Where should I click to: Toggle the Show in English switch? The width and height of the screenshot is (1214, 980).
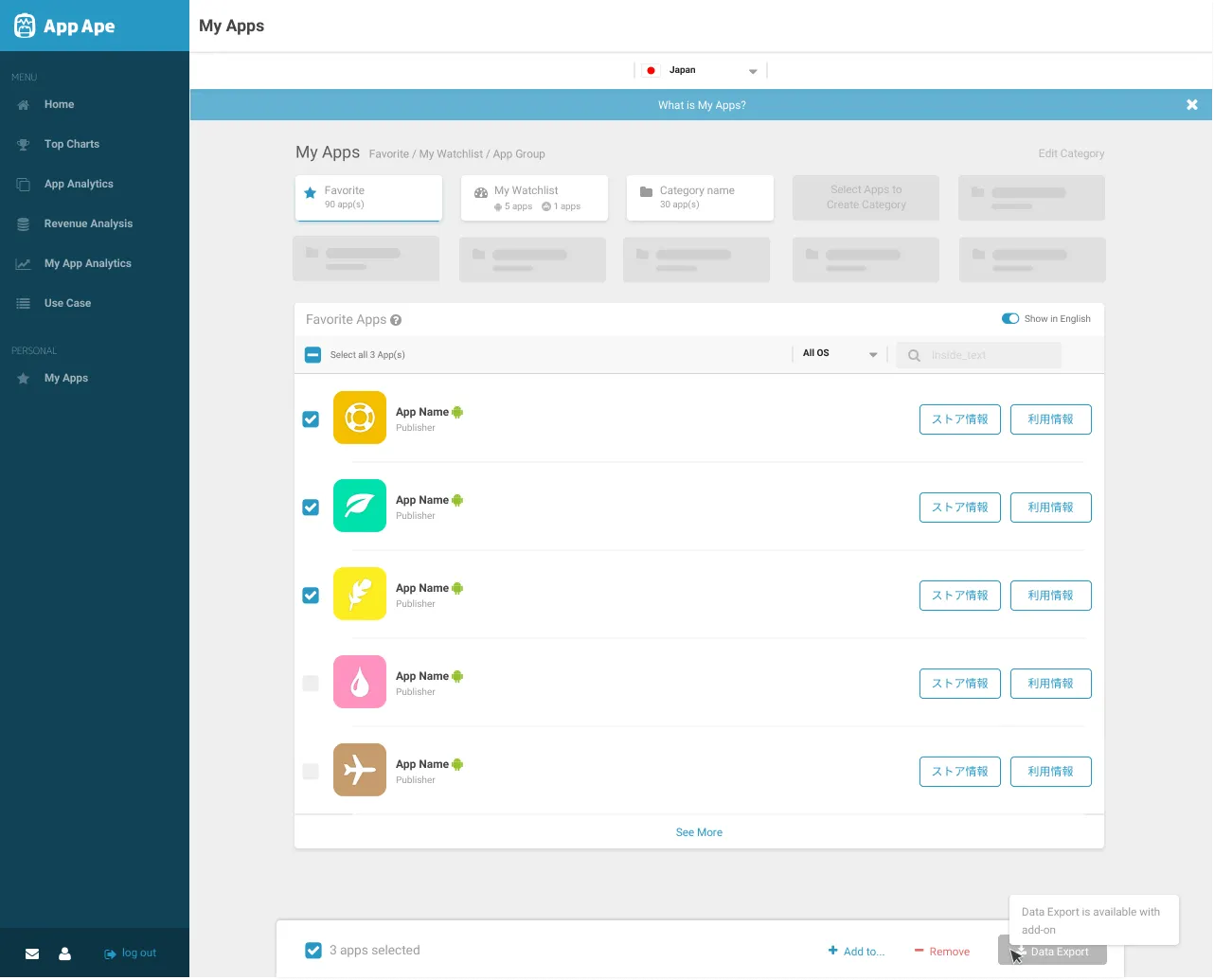[x=1010, y=319]
